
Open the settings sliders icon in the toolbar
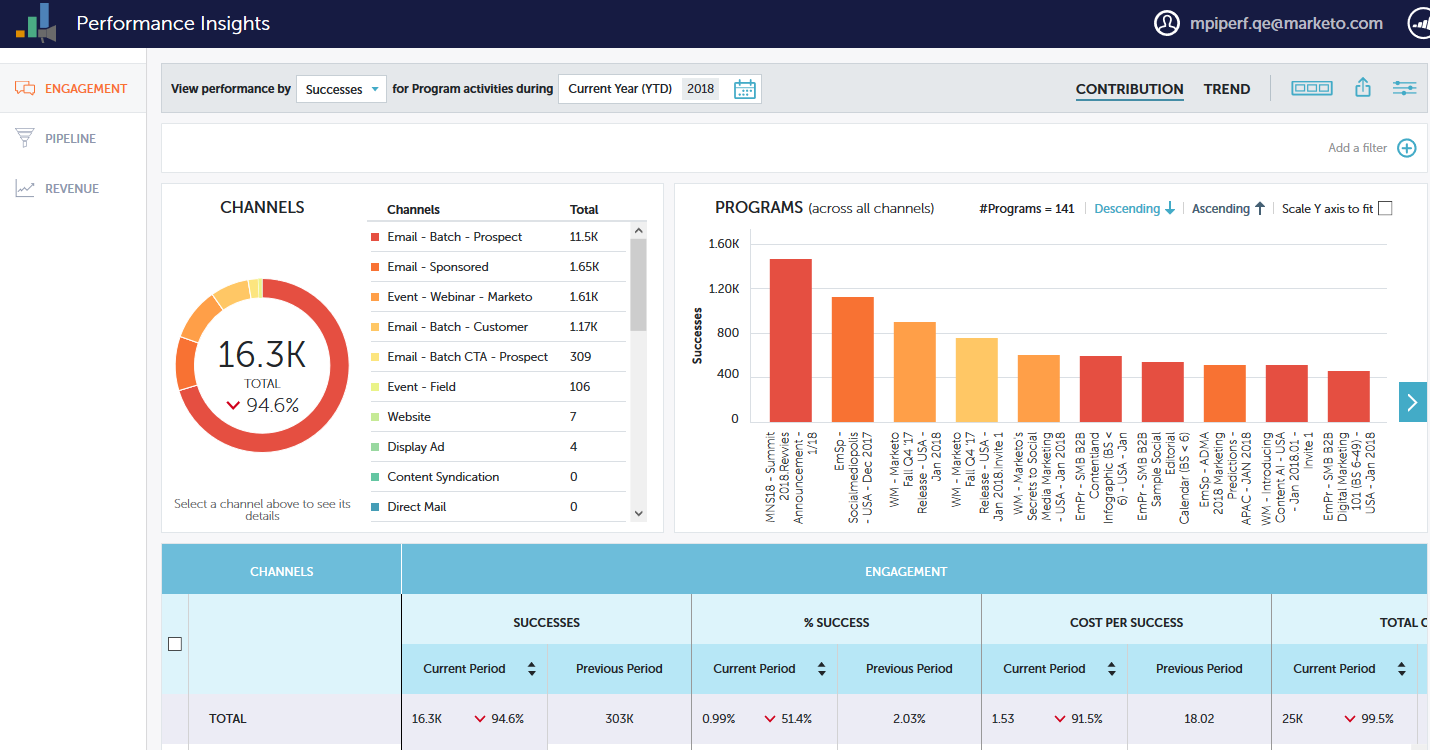[1405, 88]
